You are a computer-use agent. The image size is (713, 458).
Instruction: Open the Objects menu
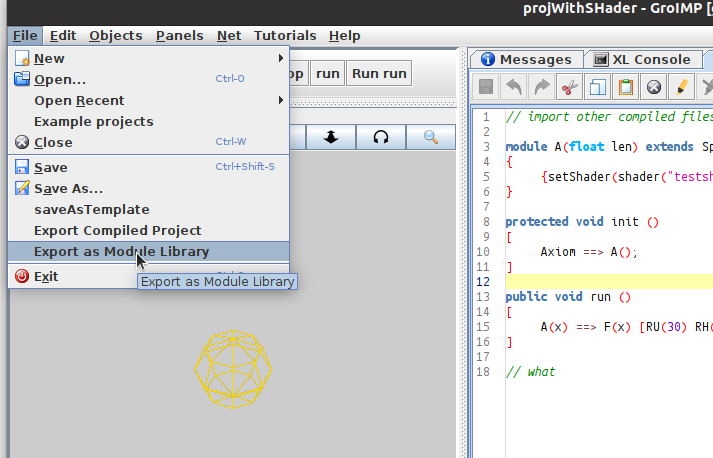(x=115, y=35)
